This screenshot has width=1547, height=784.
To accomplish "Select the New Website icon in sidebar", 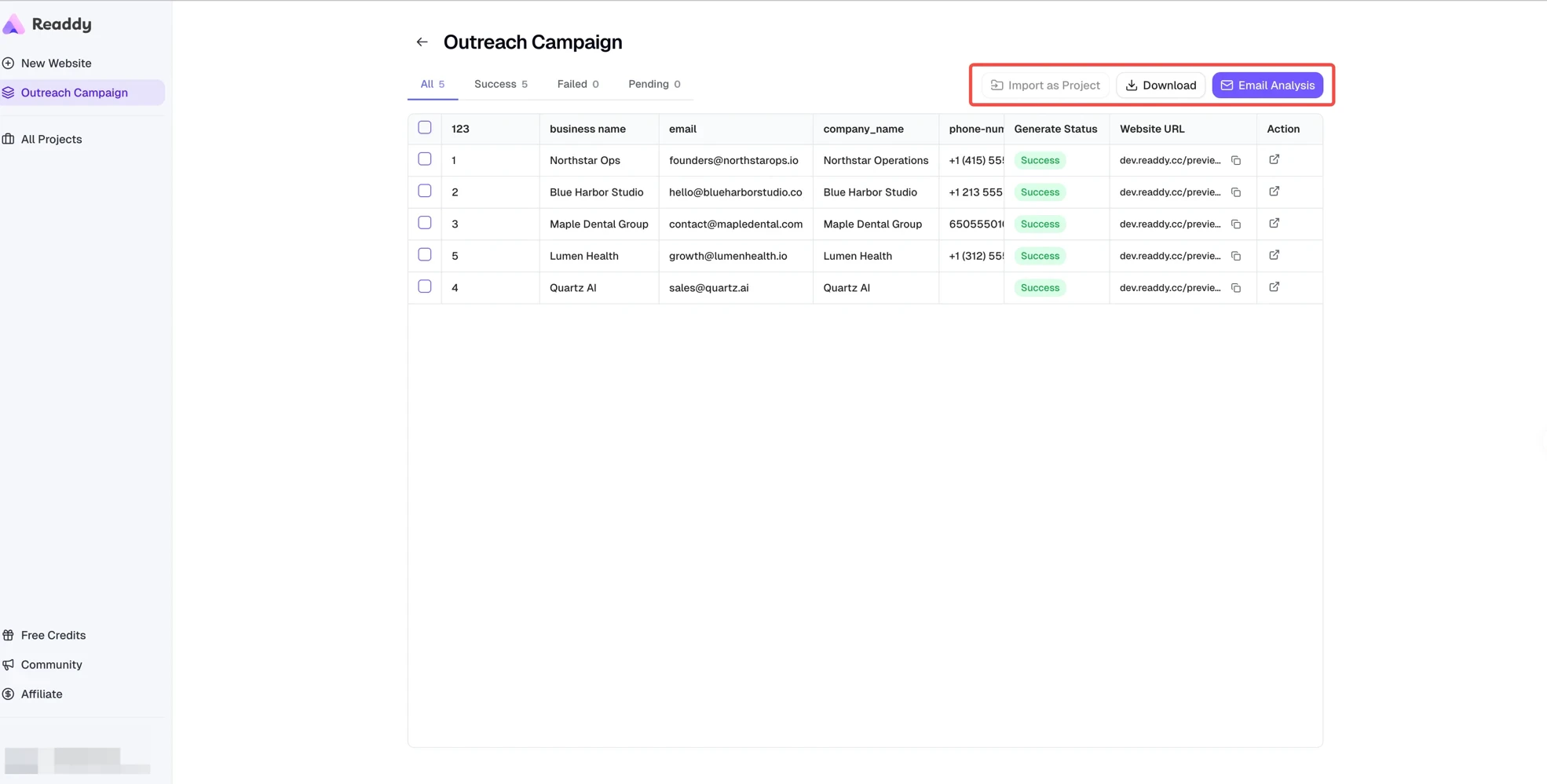I will tap(8, 63).
